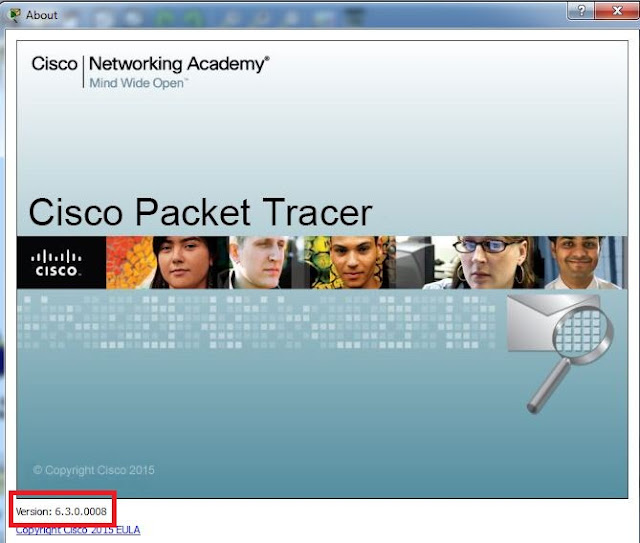Click the Cisco logo on black banner

[x=56, y=263]
